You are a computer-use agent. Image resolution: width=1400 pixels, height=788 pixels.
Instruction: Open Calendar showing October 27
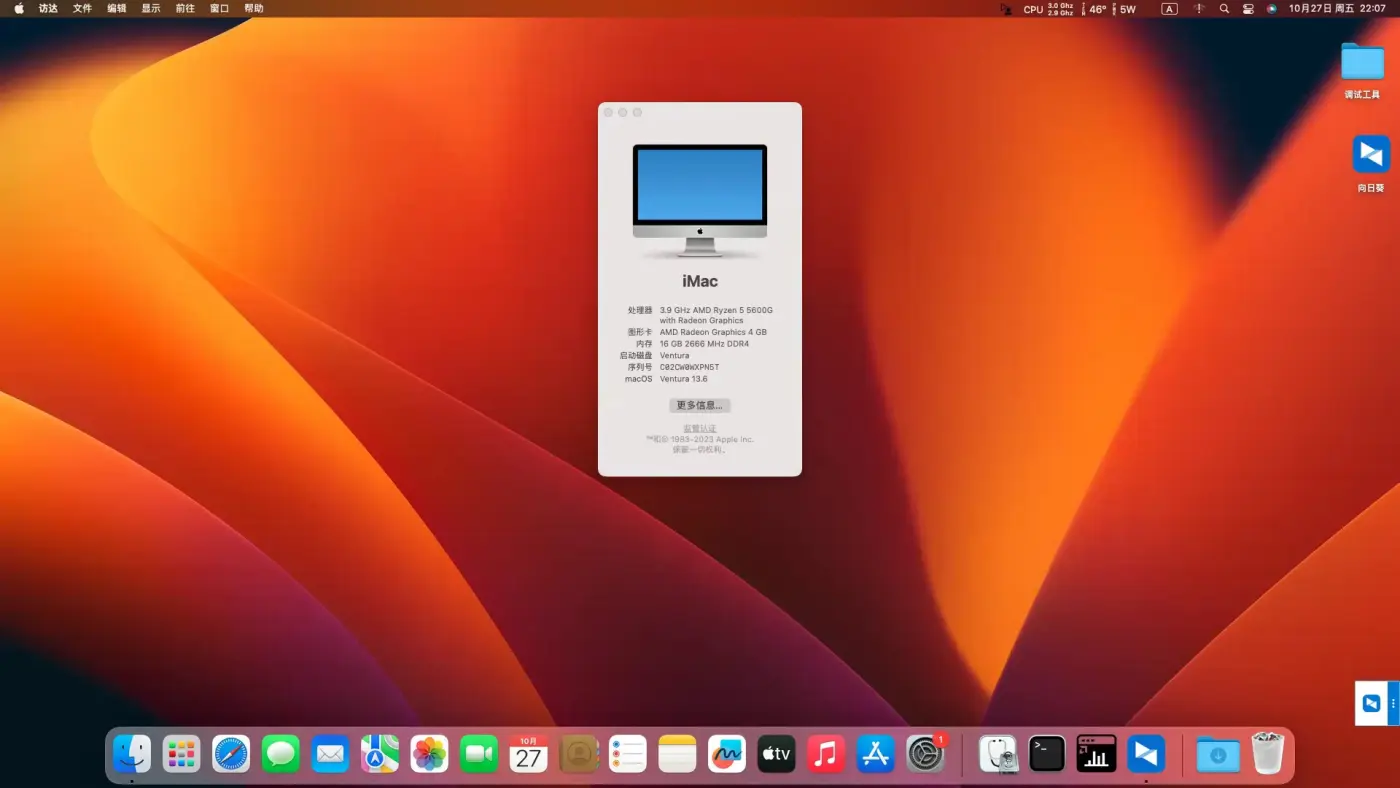pos(528,753)
